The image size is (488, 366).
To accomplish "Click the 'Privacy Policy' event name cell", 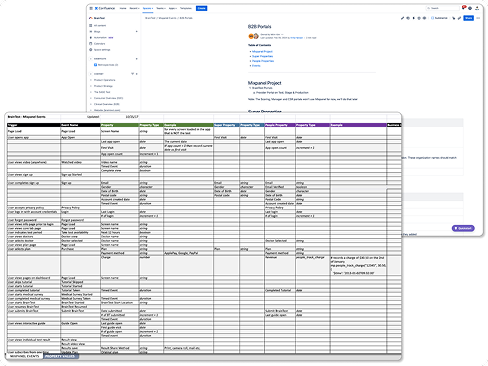I will click(80, 208).
